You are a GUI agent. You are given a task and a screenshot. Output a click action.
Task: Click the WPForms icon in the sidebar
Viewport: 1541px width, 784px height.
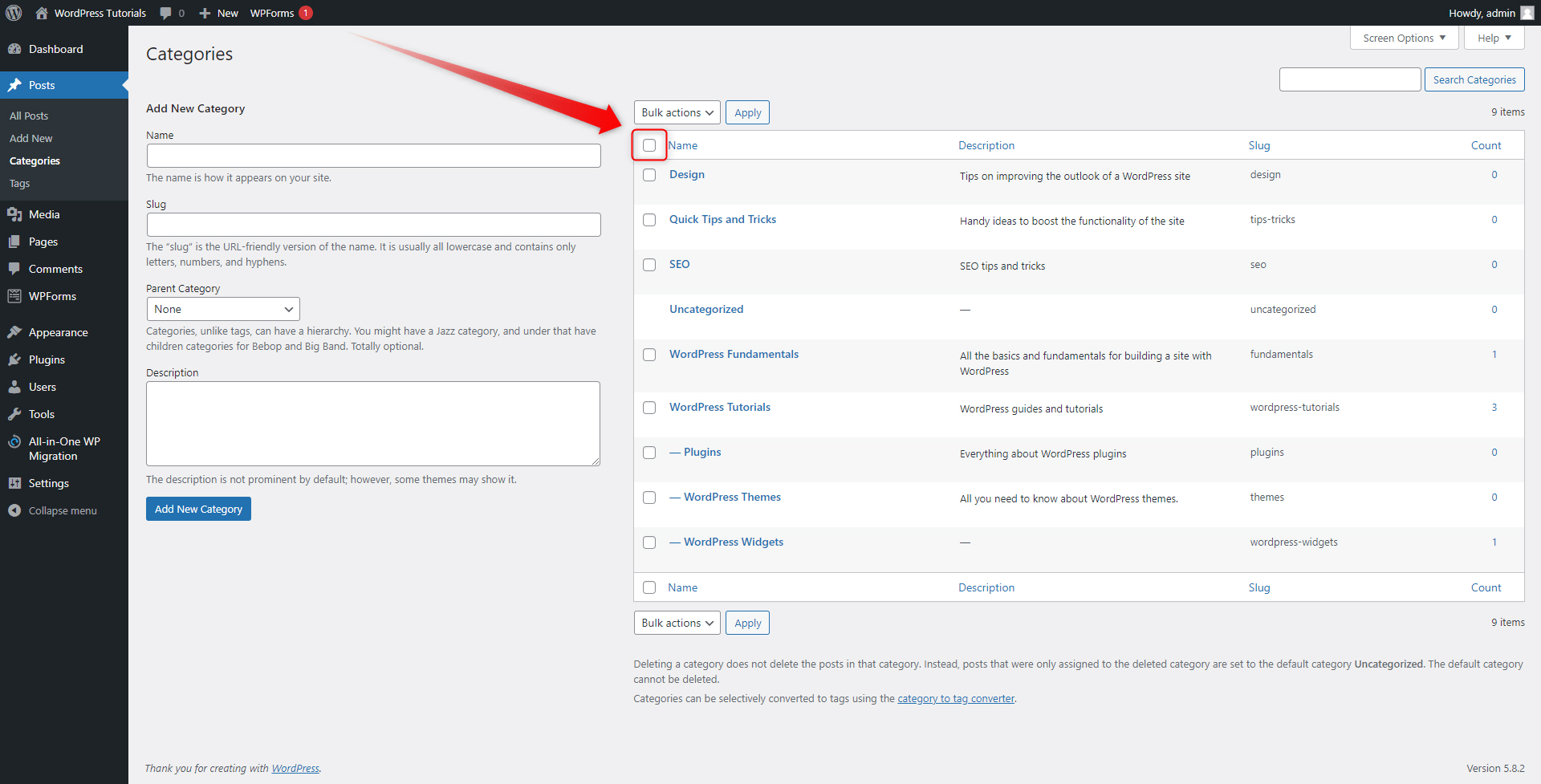[14, 296]
